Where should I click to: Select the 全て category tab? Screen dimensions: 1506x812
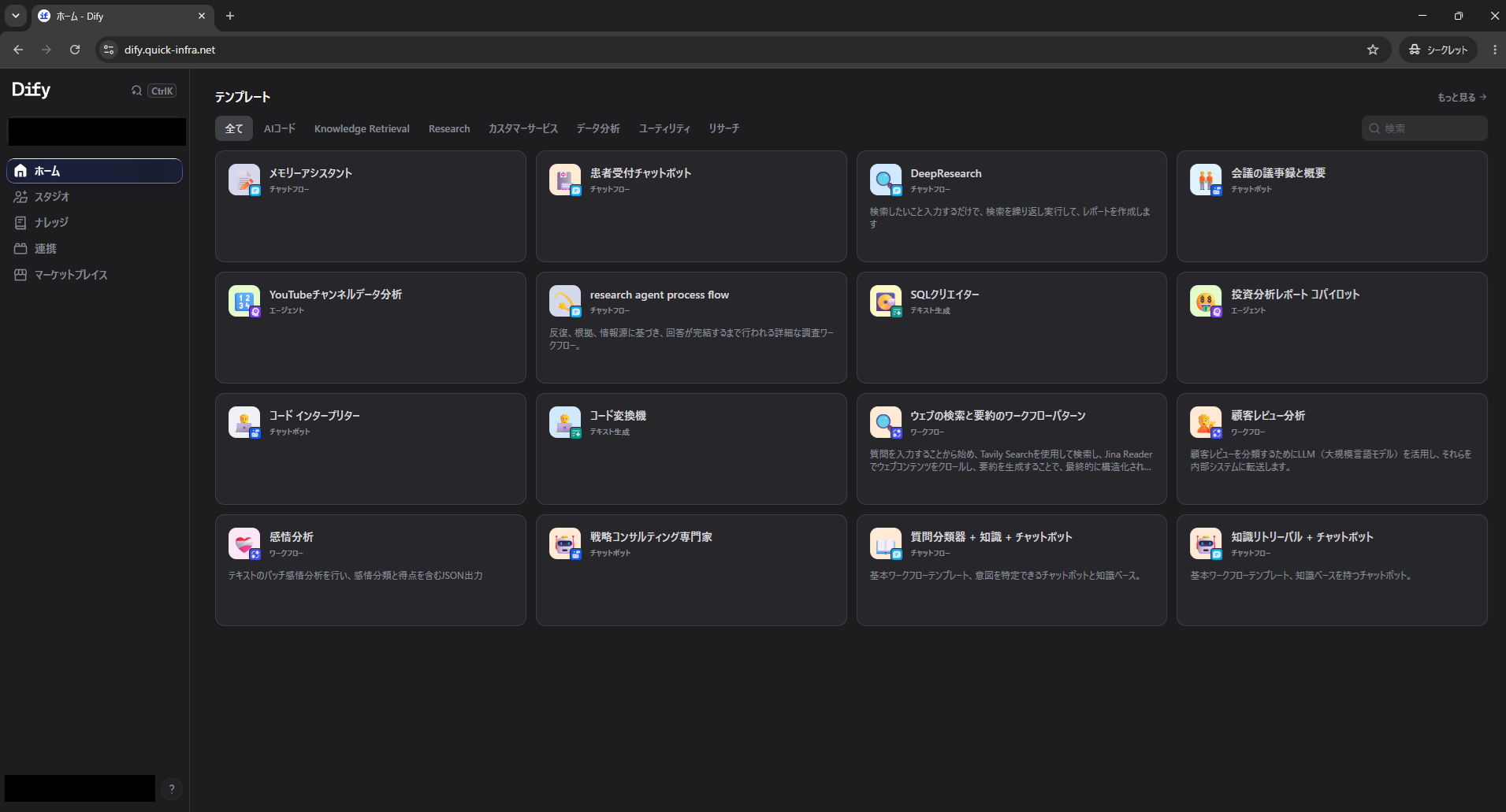(x=234, y=128)
